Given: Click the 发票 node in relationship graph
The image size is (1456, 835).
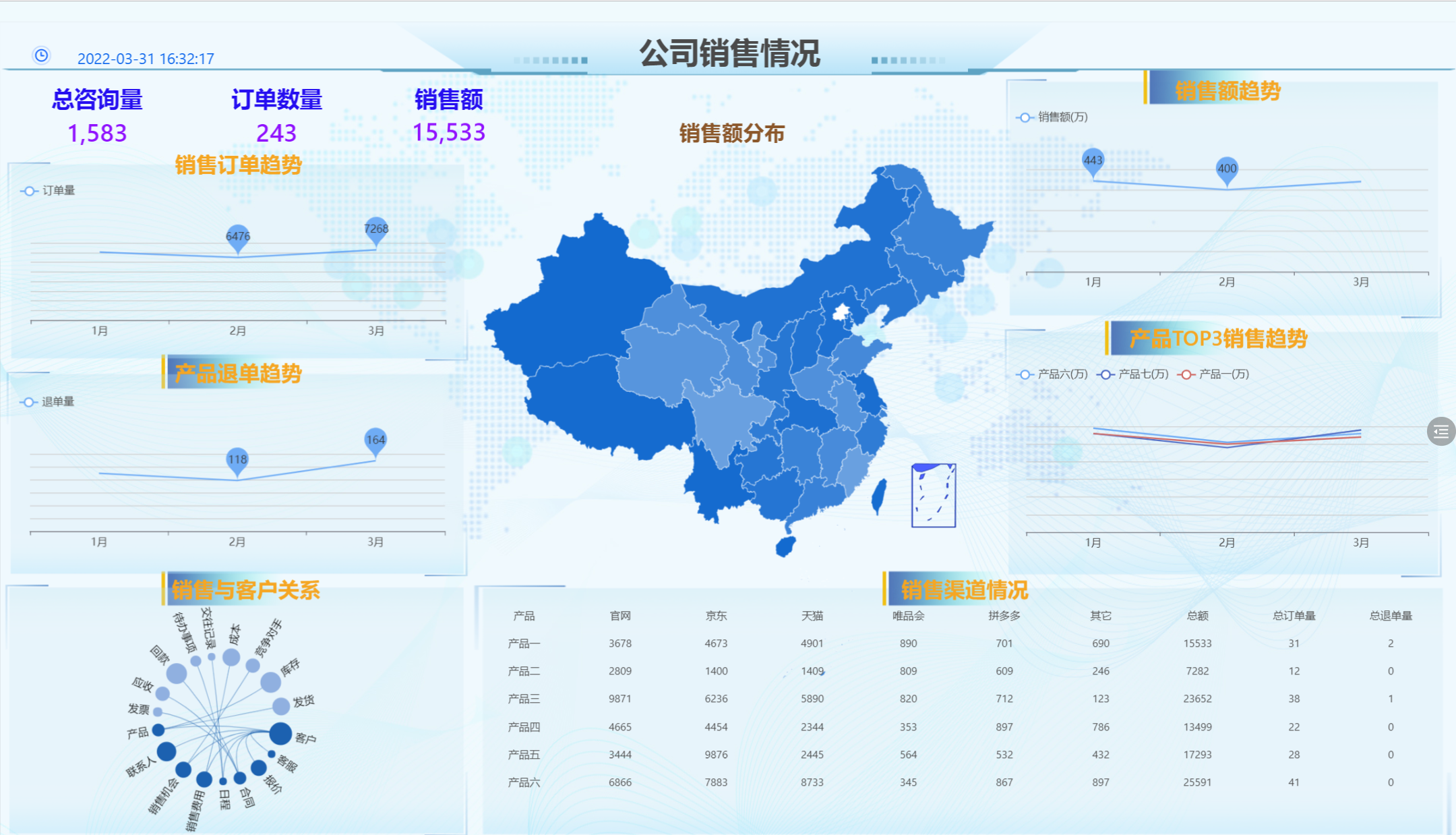Looking at the screenshot, I should 158,712.
